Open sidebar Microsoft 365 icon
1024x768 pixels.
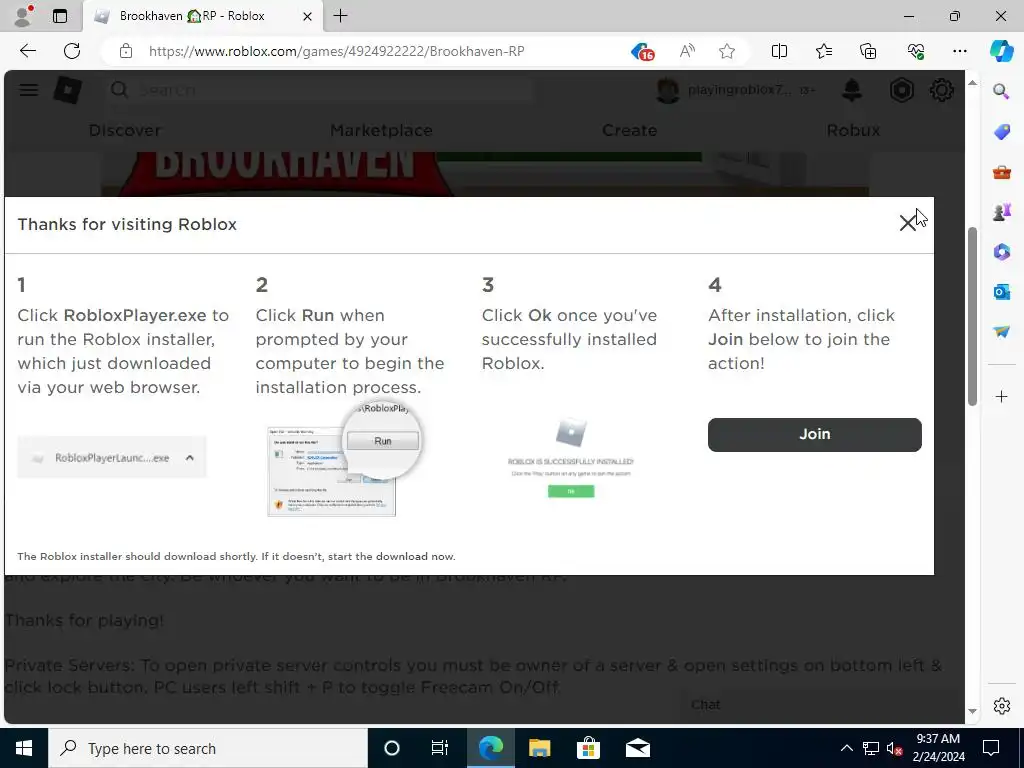point(1001,251)
